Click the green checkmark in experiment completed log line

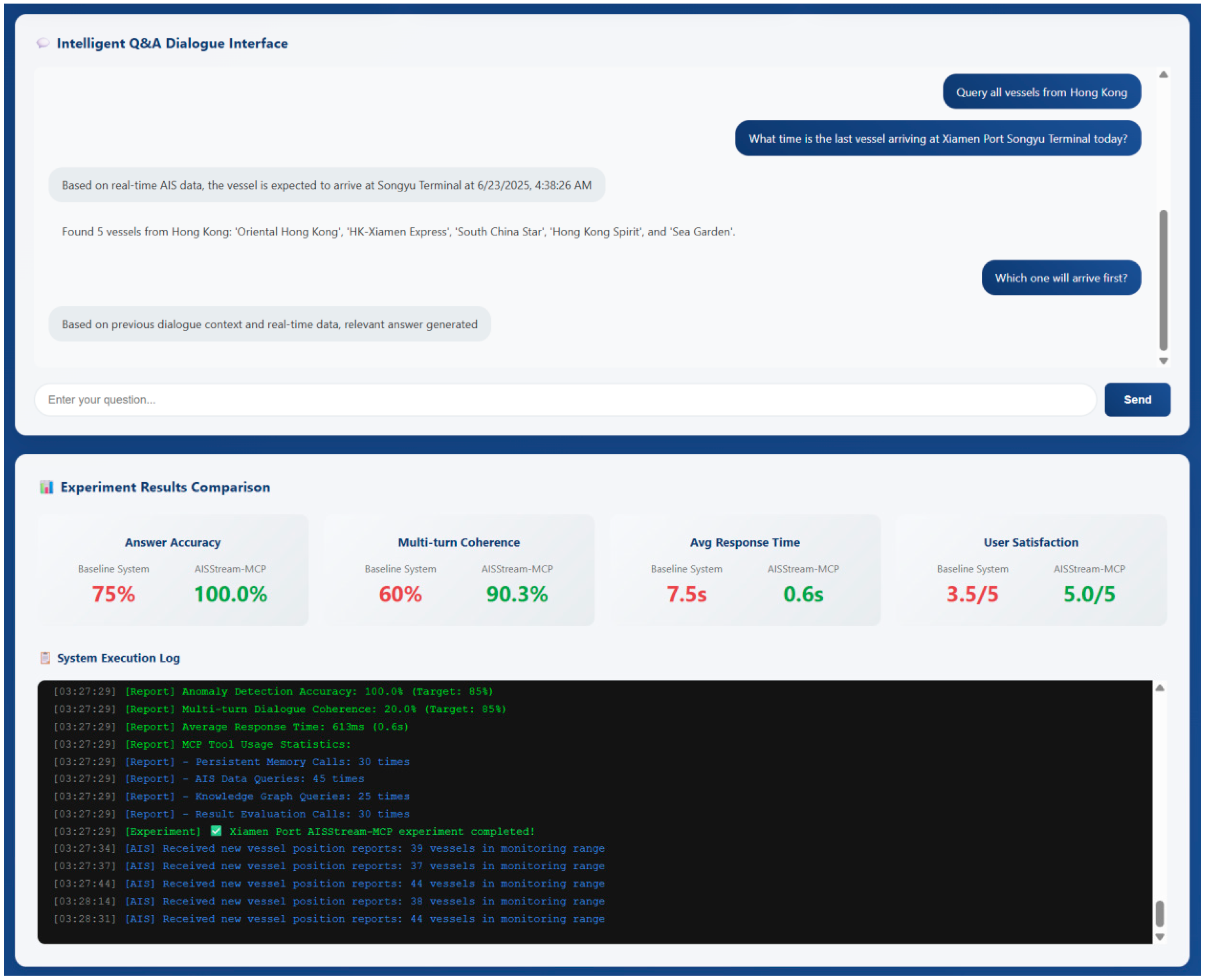(x=216, y=830)
